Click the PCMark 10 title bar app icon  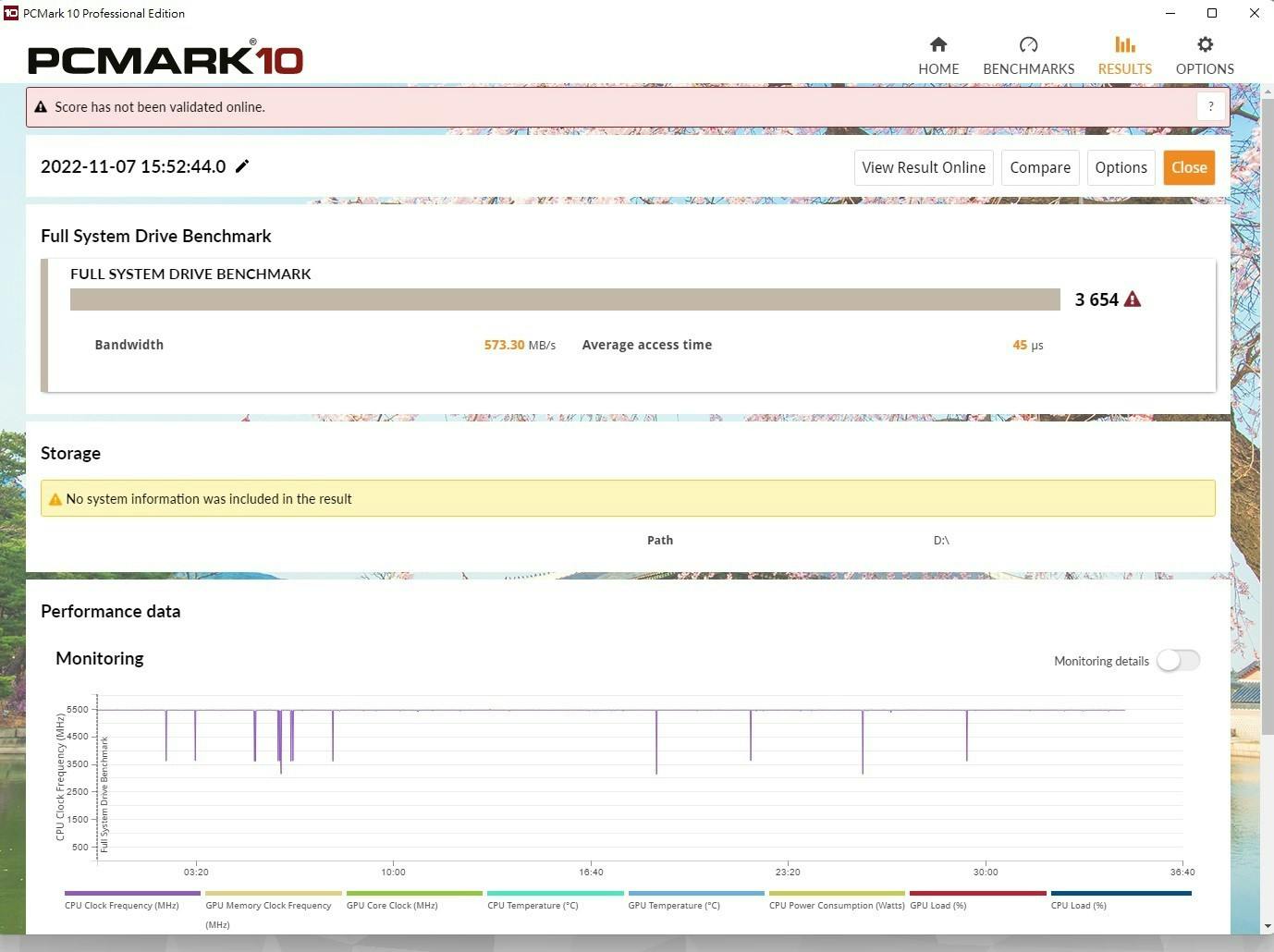[x=11, y=13]
